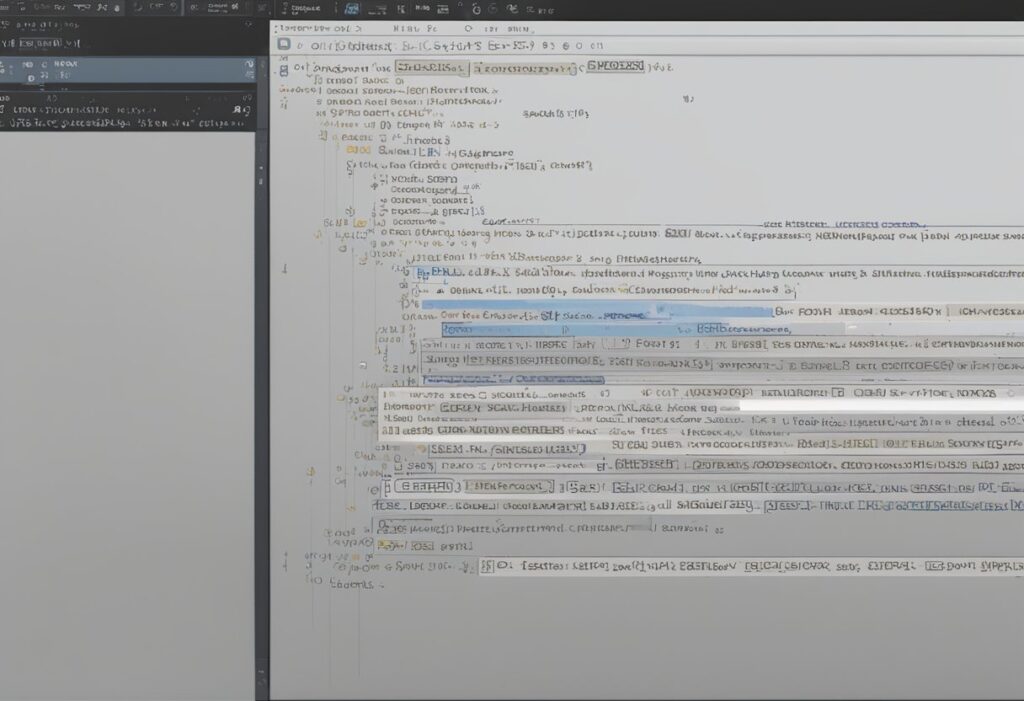Viewport: 1024px width, 701px height.
Task: Click the first icon in the dark top toolbar
Action: coord(8,8)
